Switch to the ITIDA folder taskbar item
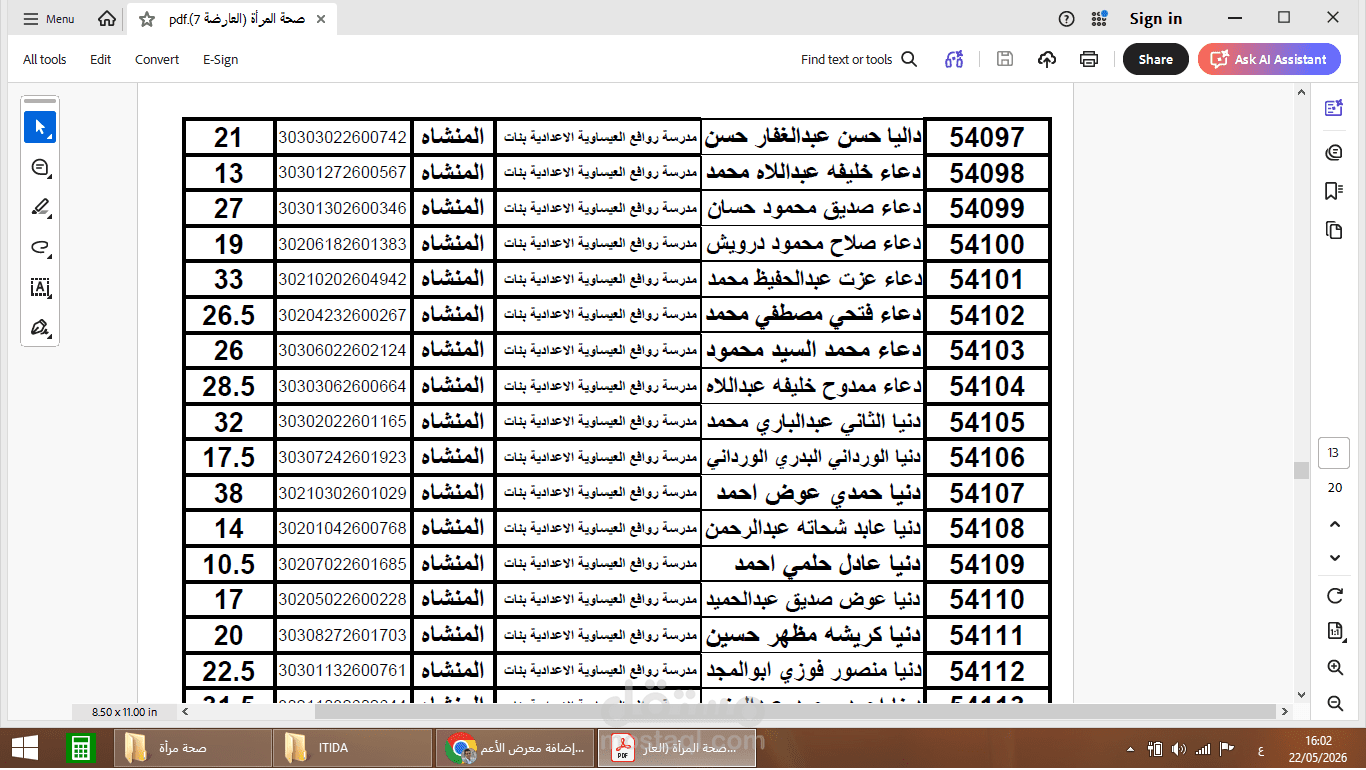 point(350,748)
